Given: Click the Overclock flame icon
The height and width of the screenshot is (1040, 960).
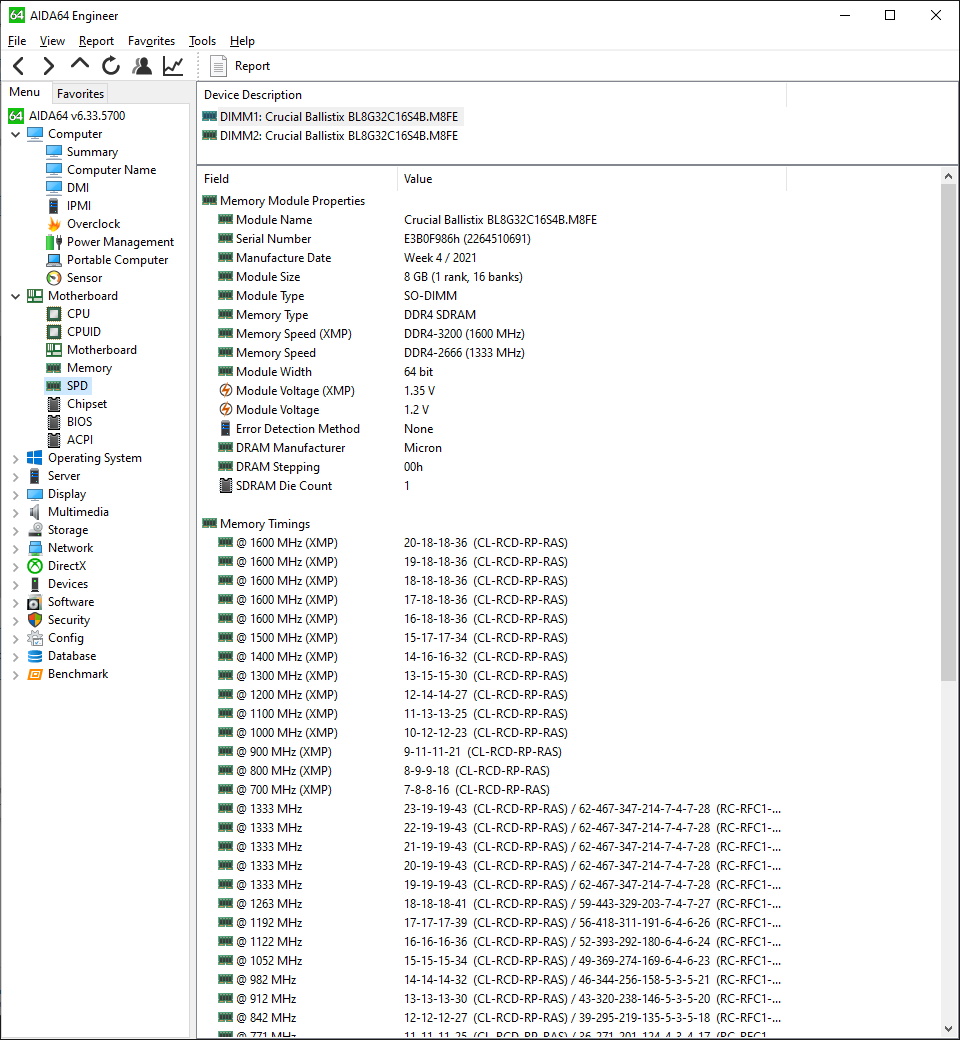Looking at the screenshot, I should click(x=54, y=224).
